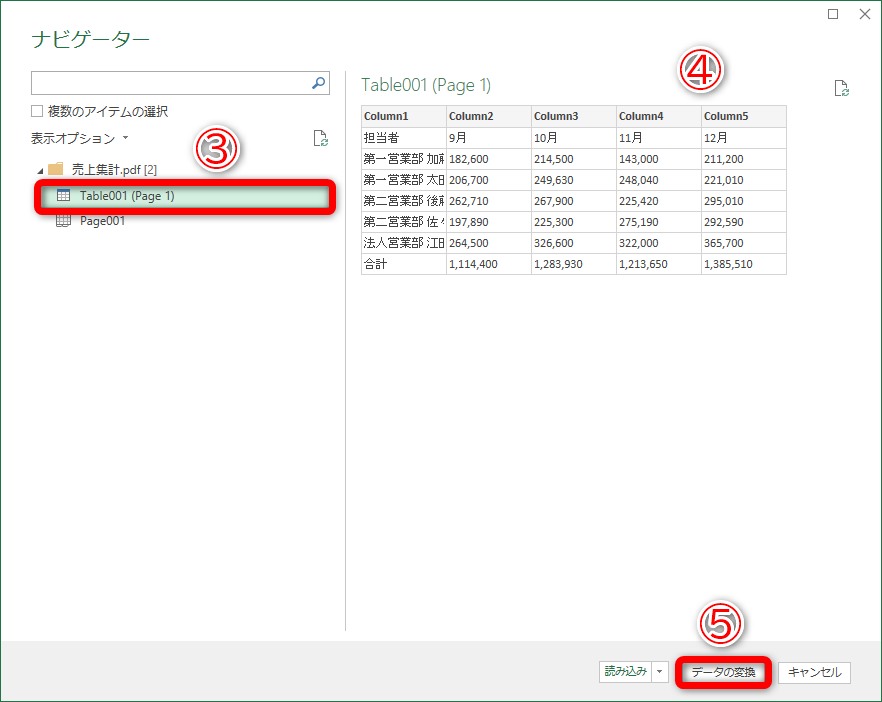Click the Column5 header
The width and height of the screenshot is (882, 702).
(x=744, y=116)
